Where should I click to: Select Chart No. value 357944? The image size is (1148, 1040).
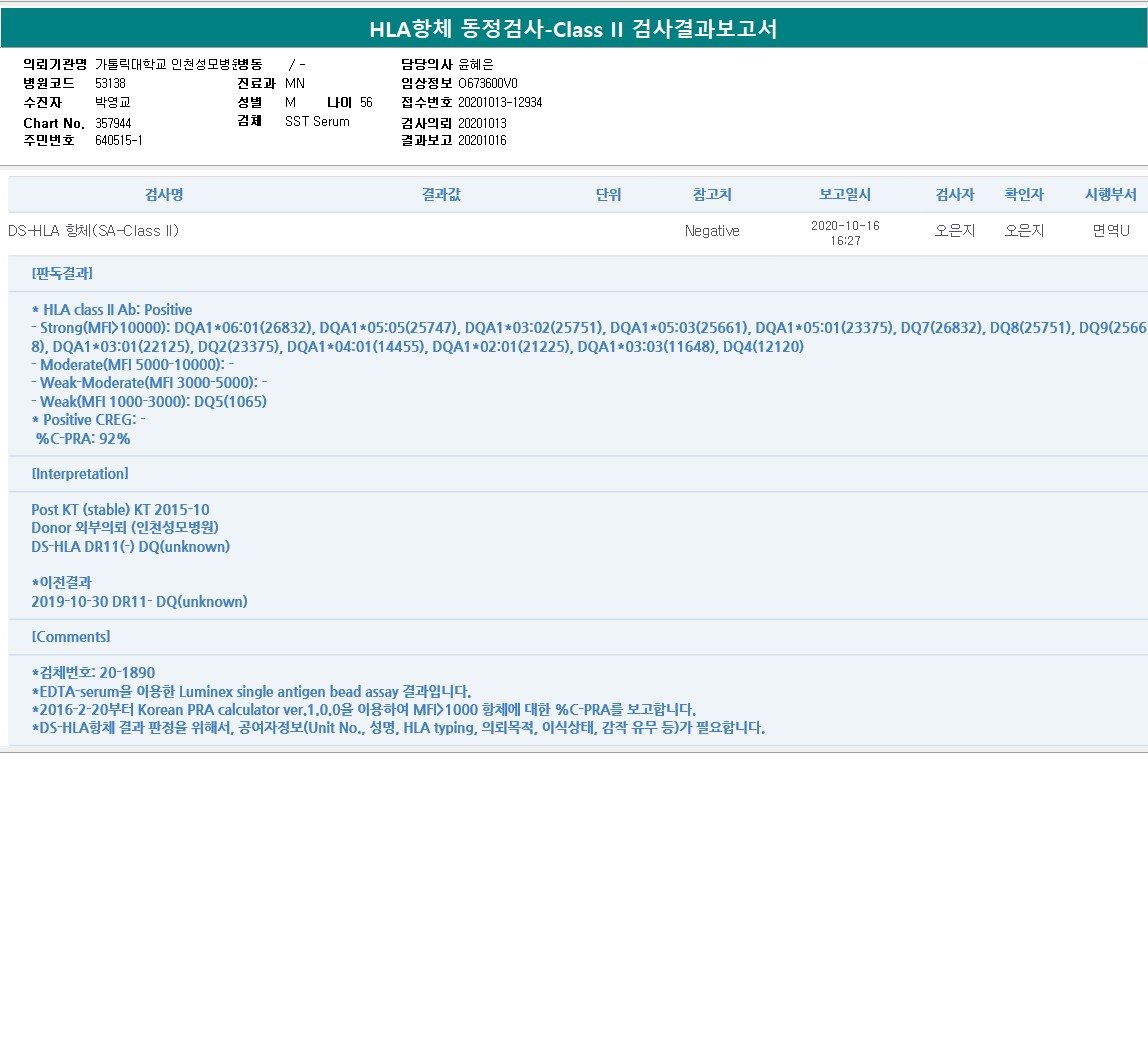[113, 123]
